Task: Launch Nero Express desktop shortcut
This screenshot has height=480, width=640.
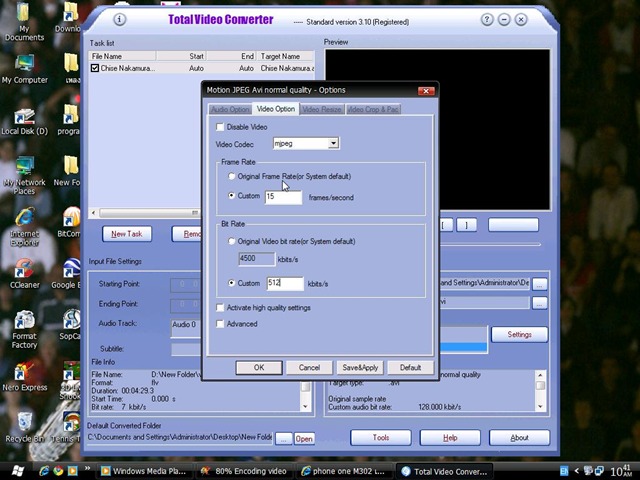Action: (x=24, y=377)
